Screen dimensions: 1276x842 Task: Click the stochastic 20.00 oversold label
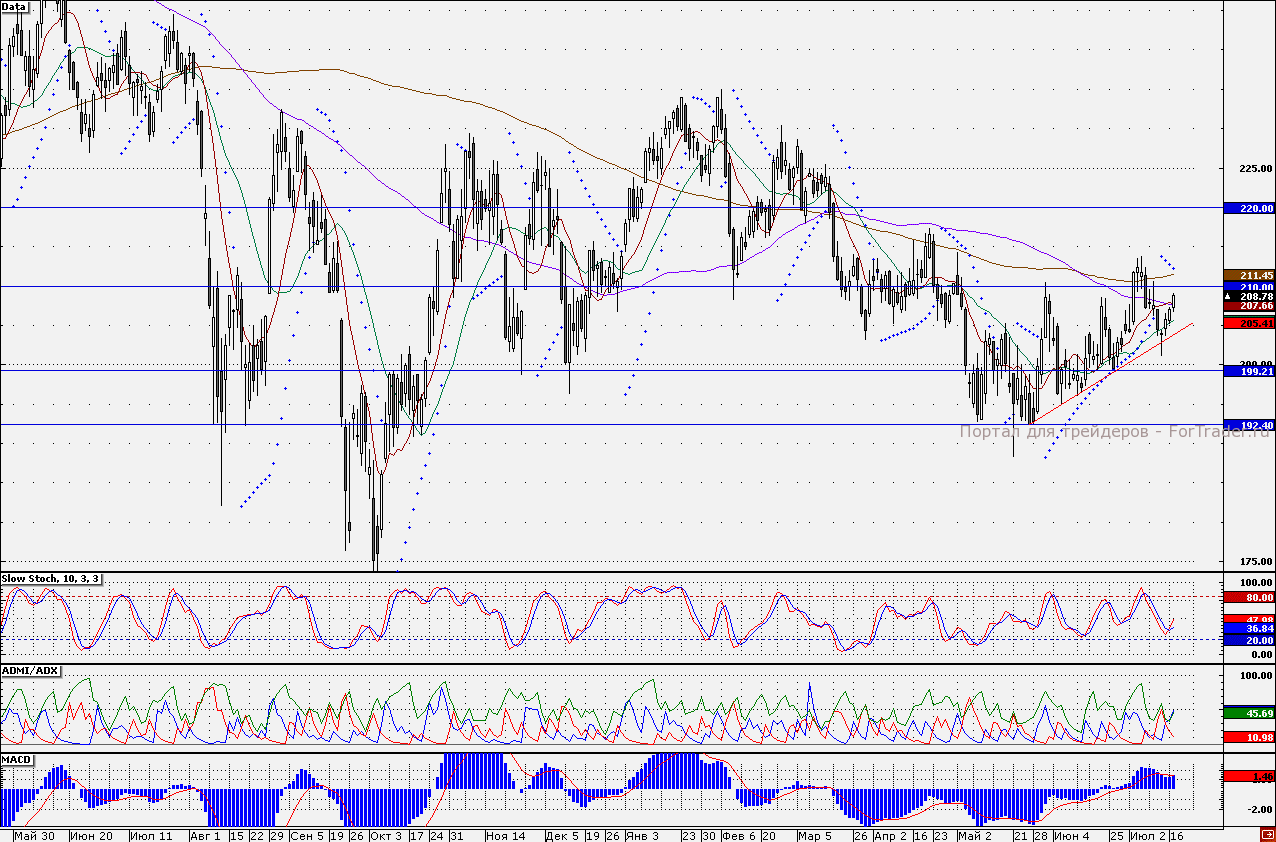click(x=1249, y=640)
